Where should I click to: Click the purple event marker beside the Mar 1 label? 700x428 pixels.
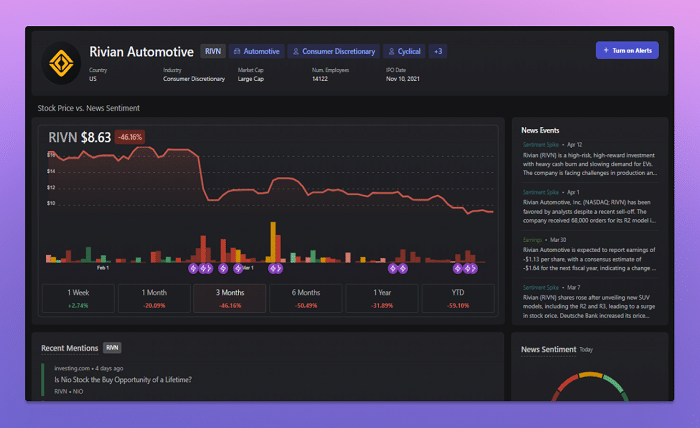[238, 268]
